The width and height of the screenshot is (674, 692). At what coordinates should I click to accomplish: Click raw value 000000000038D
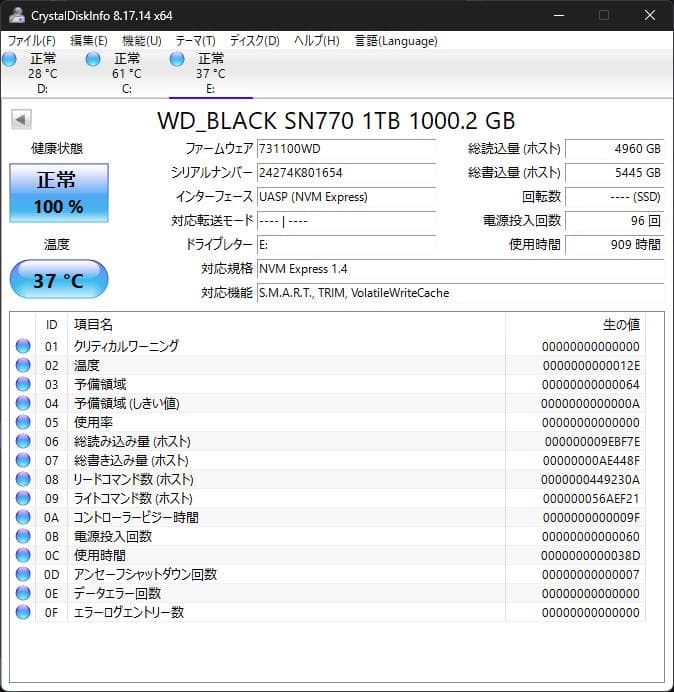[591, 556]
